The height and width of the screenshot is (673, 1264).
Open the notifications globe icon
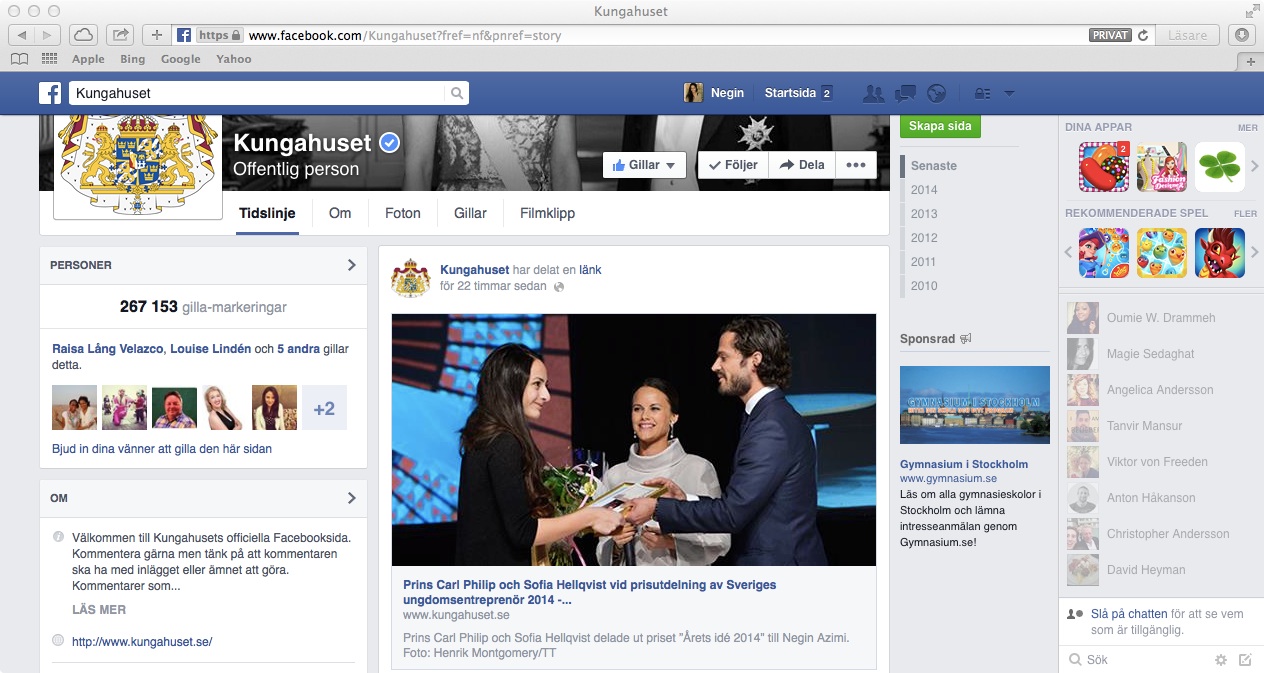click(936, 93)
